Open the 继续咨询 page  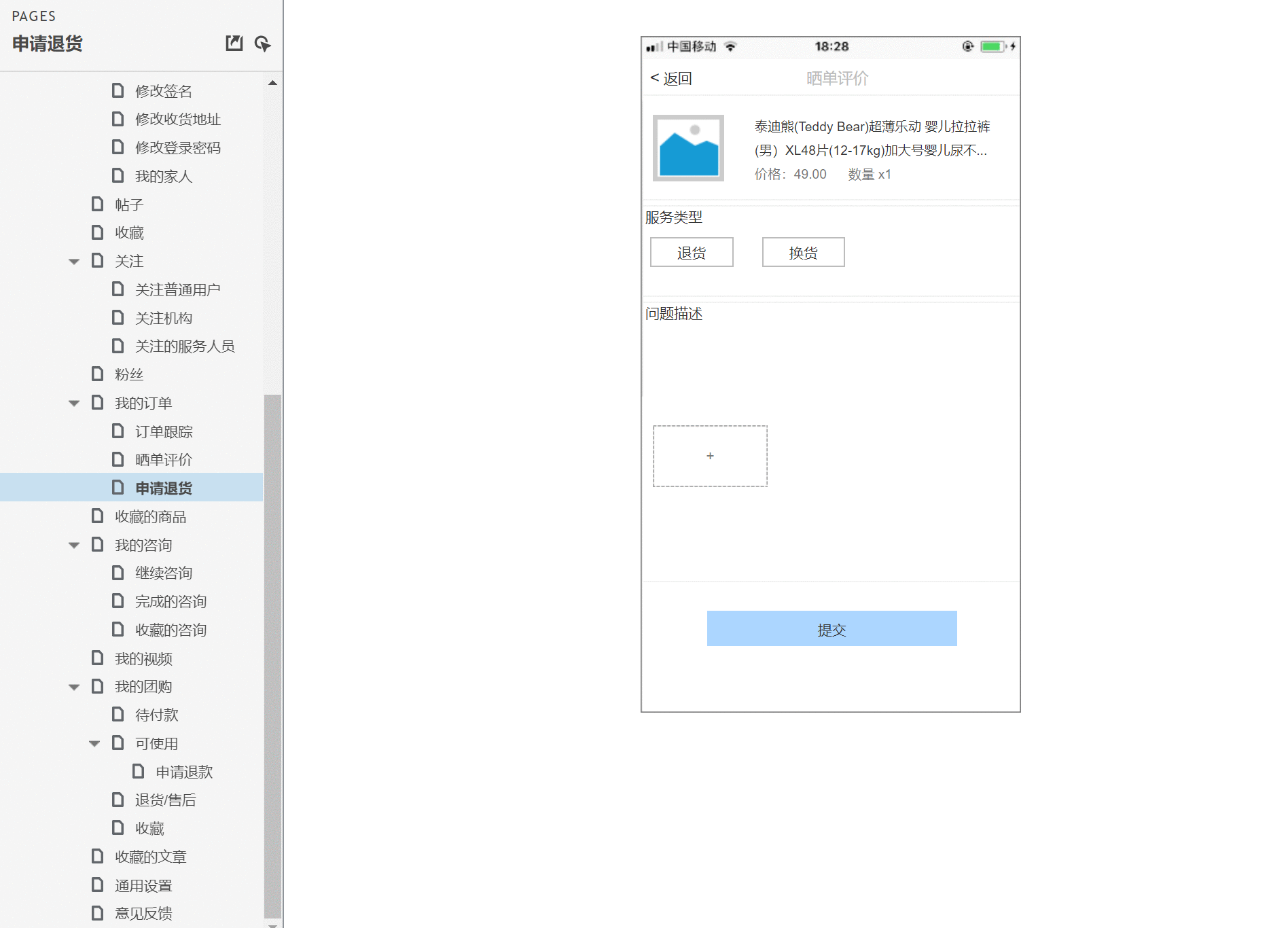tap(164, 573)
